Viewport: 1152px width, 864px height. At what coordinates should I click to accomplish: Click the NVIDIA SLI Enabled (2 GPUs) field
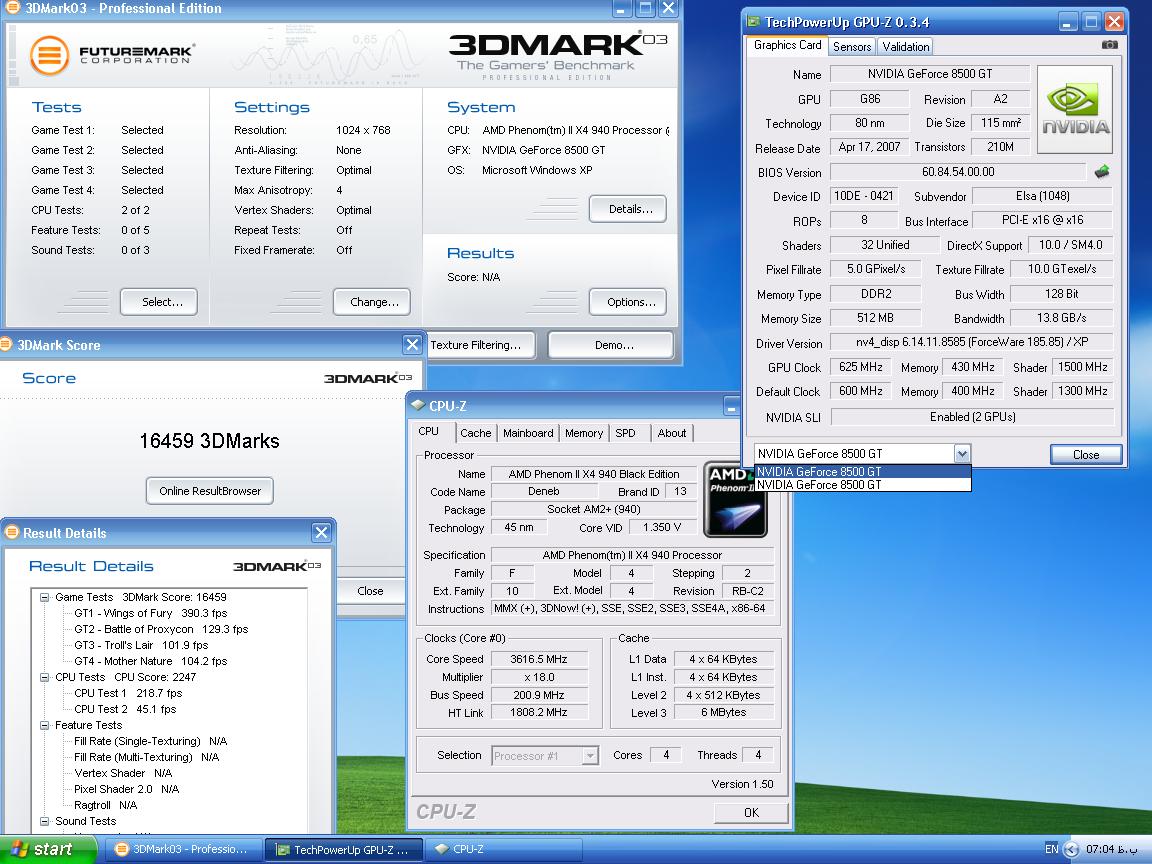[x=972, y=417]
